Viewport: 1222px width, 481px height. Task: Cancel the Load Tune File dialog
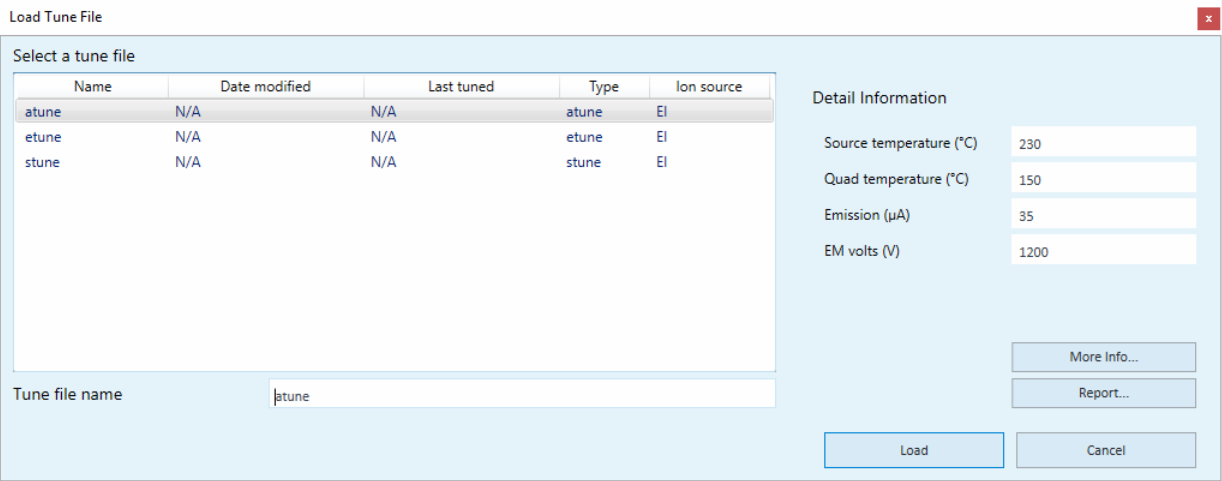1106,450
